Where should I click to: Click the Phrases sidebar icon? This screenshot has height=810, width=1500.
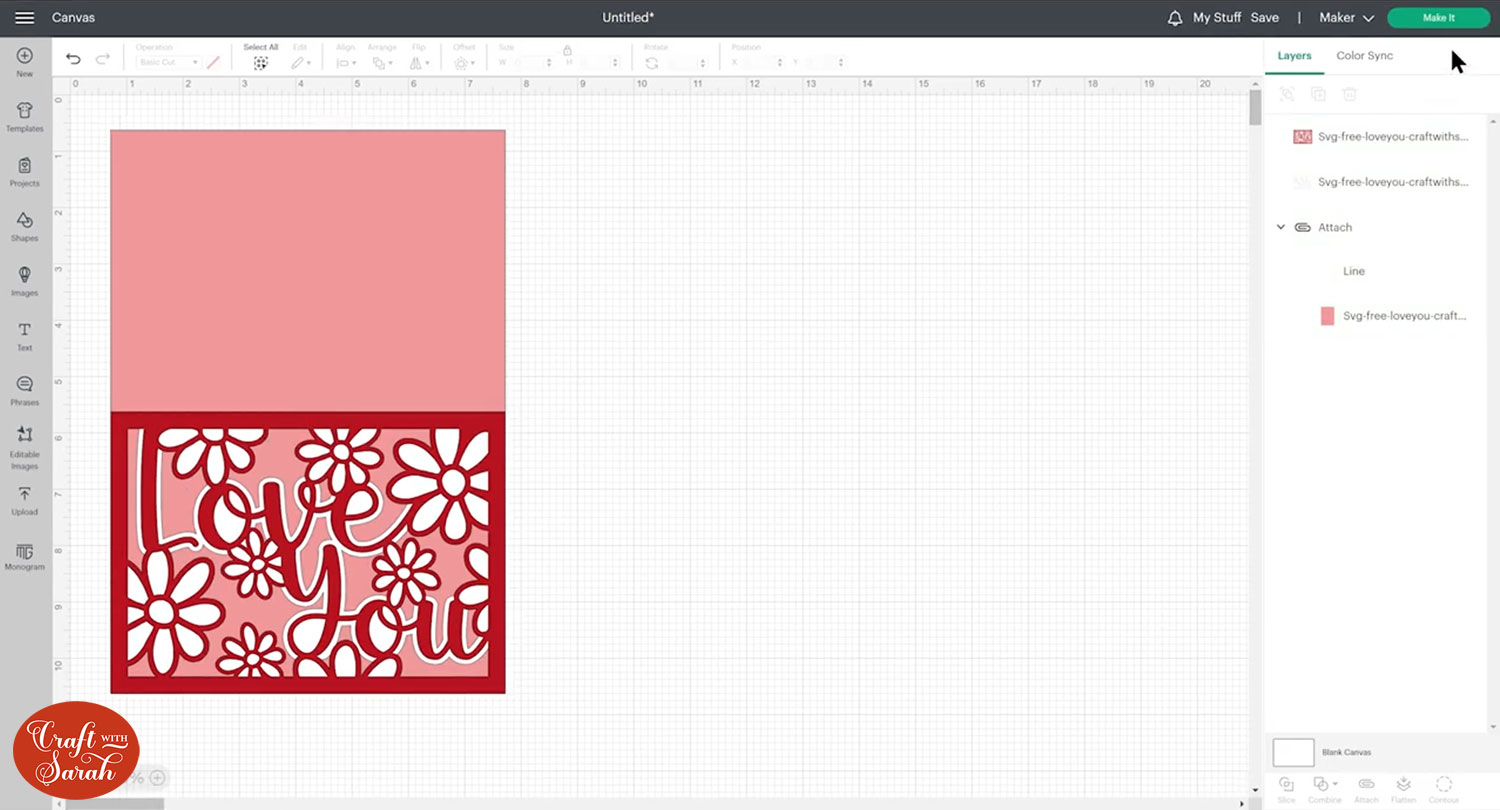point(25,390)
